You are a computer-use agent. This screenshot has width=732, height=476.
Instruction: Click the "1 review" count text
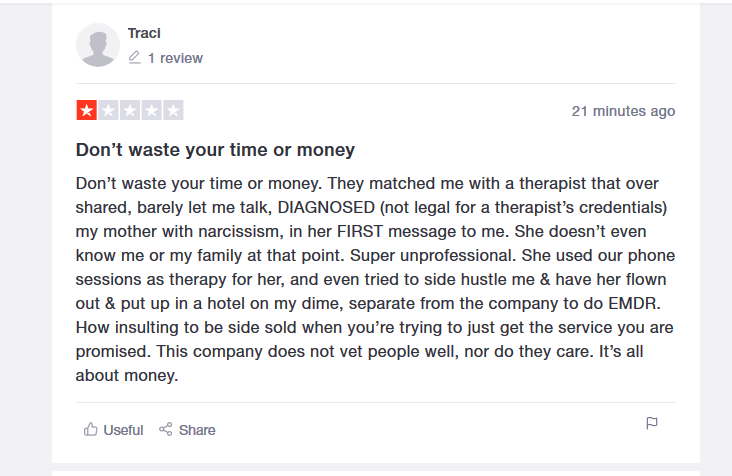click(x=175, y=58)
